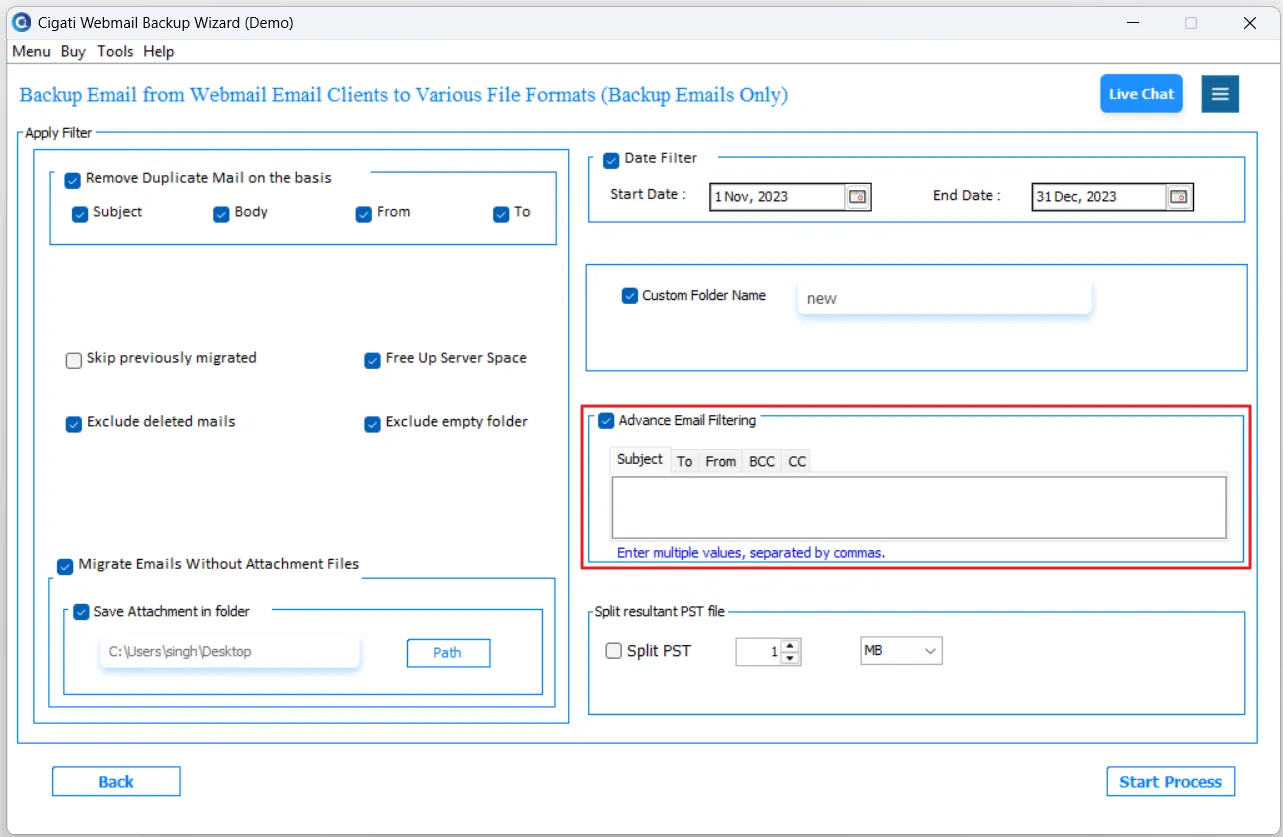Select the Subject filter tab

(x=640, y=459)
